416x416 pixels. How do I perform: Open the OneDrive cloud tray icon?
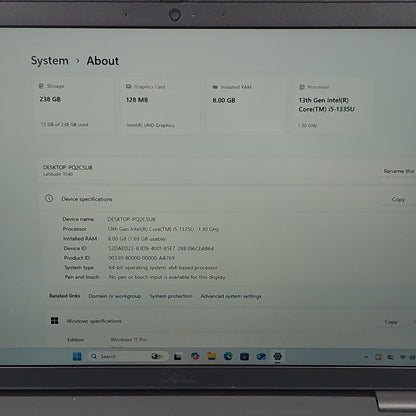coord(390,357)
